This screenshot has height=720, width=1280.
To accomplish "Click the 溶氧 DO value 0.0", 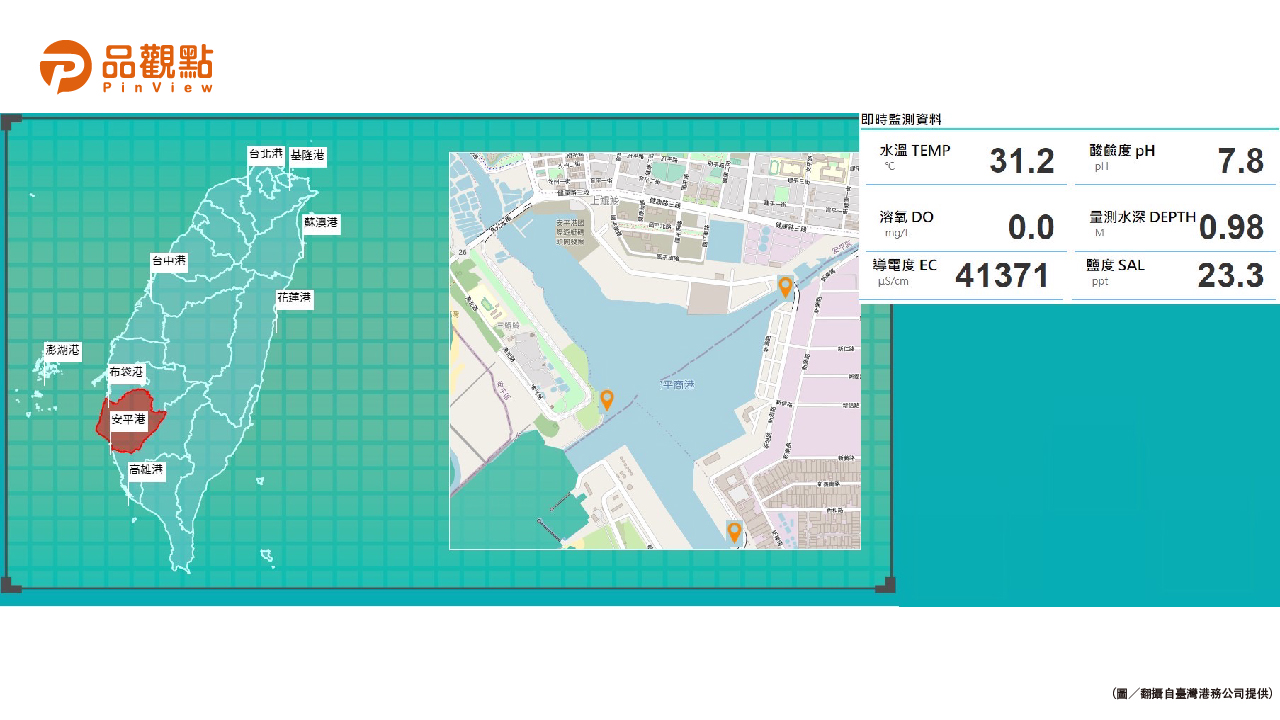I will point(1030,227).
